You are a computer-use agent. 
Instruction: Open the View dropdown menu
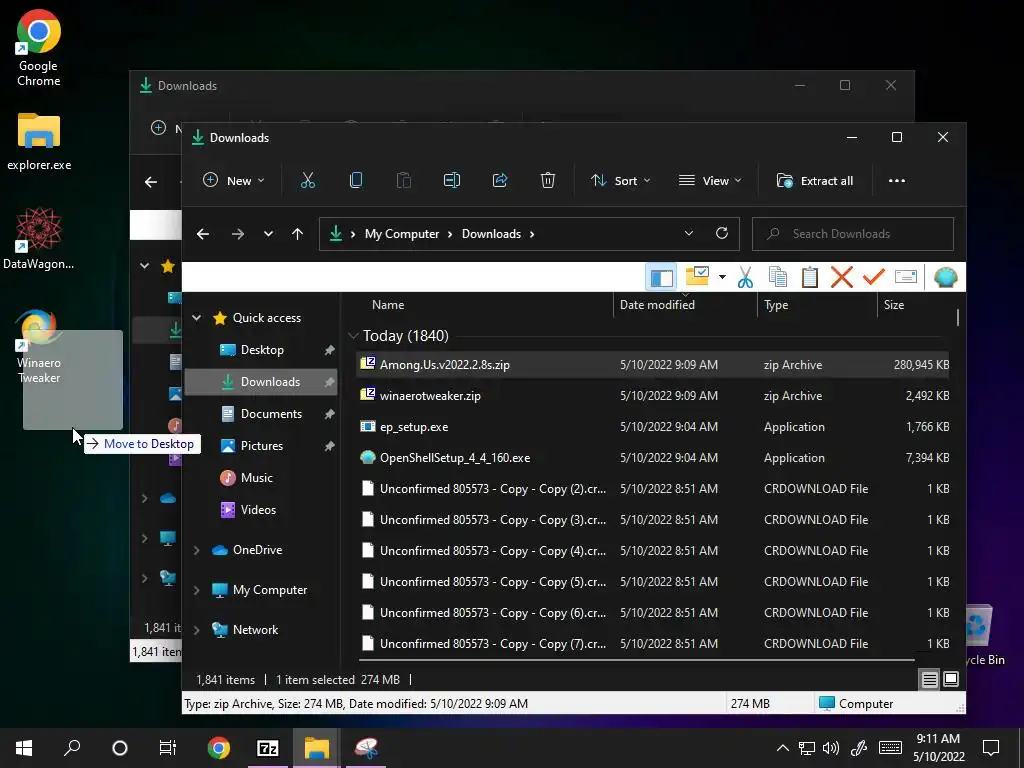[710, 181]
